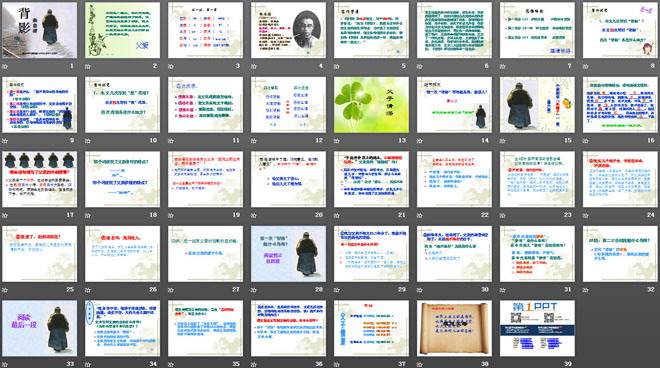Screen dimensions: 660x368
Task: Select slide 4 thumbnail with author portrait photo
Action: pyautogui.click(x=288, y=30)
